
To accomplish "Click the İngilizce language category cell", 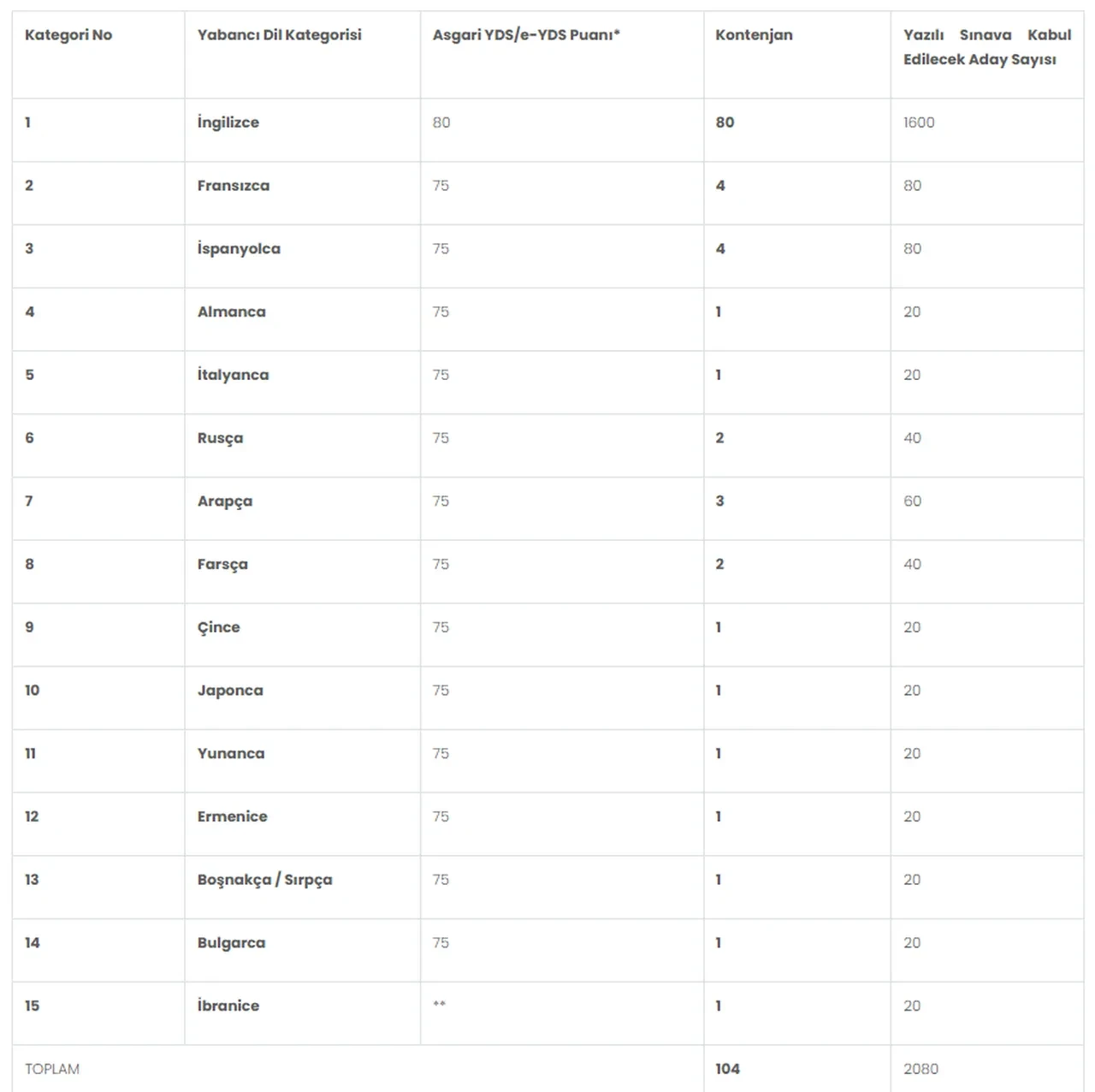I will (x=228, y=122).
